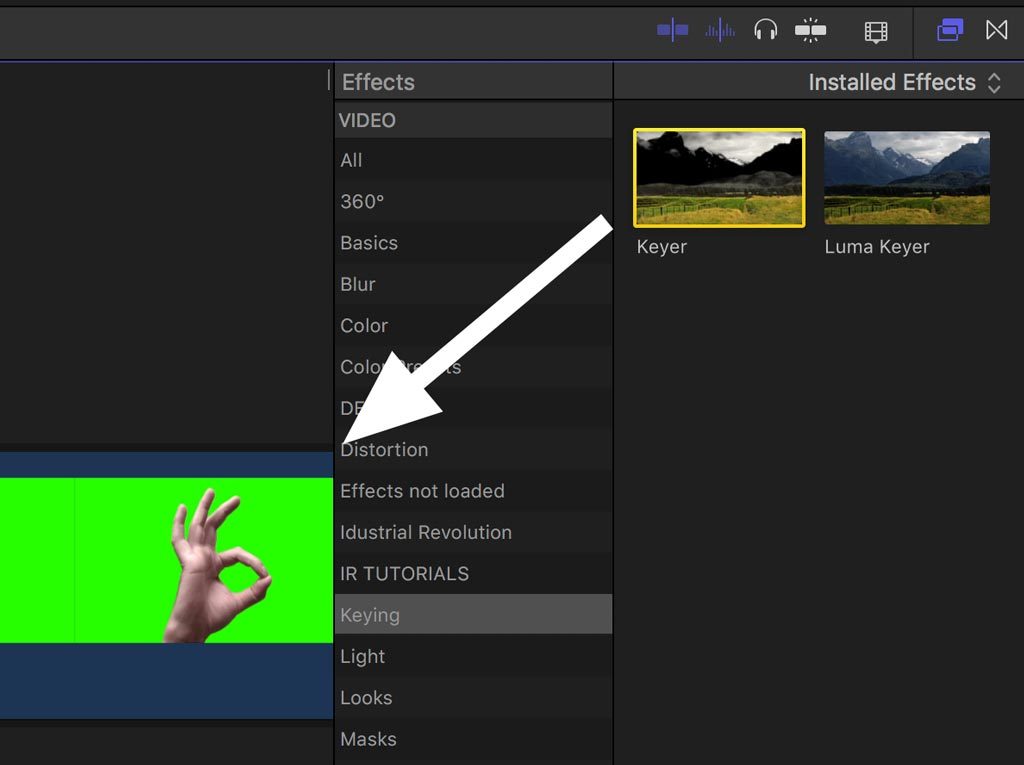This screenshot has height=765, width=1024.
Task: Choose the Distortion category
Action: click(384, 449)
